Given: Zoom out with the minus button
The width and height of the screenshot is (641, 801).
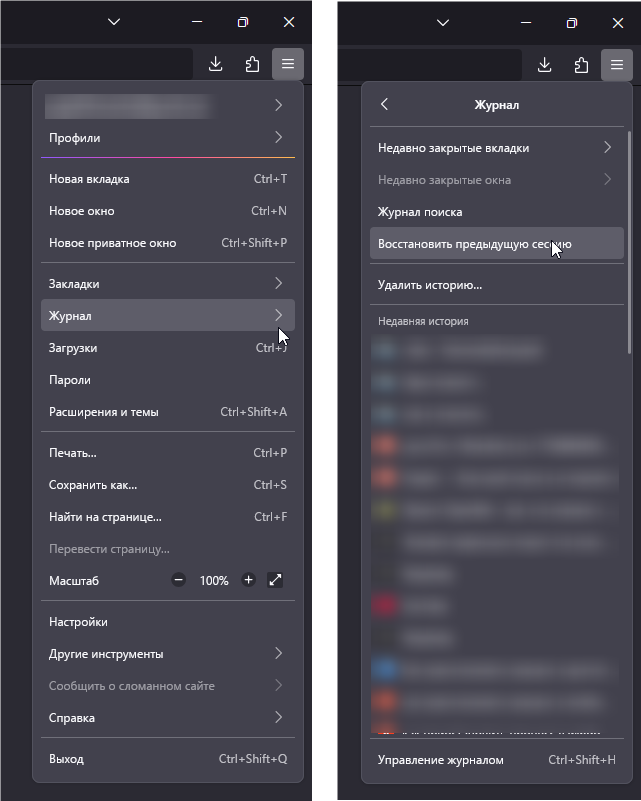Looking at the screenshot, I should [178, 580].
